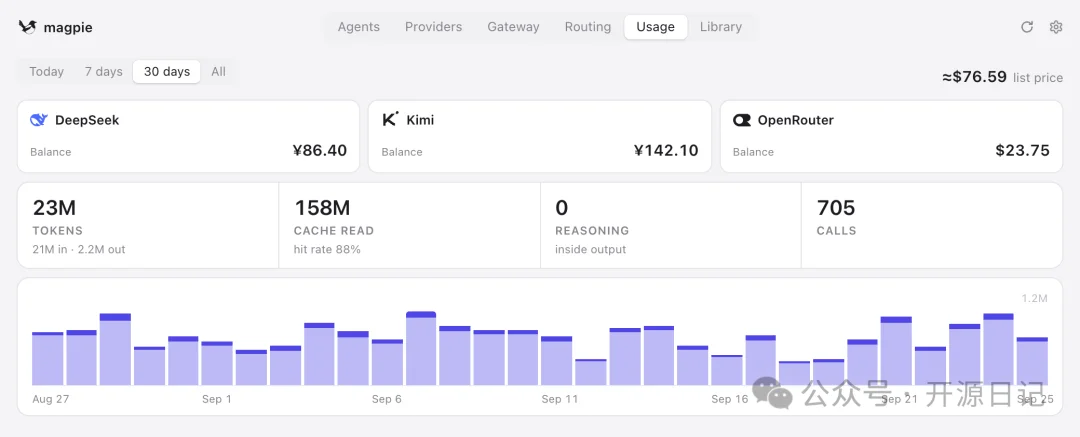1080x437 pixels.
Task: Select the 30 days time range
Action: 167,72
